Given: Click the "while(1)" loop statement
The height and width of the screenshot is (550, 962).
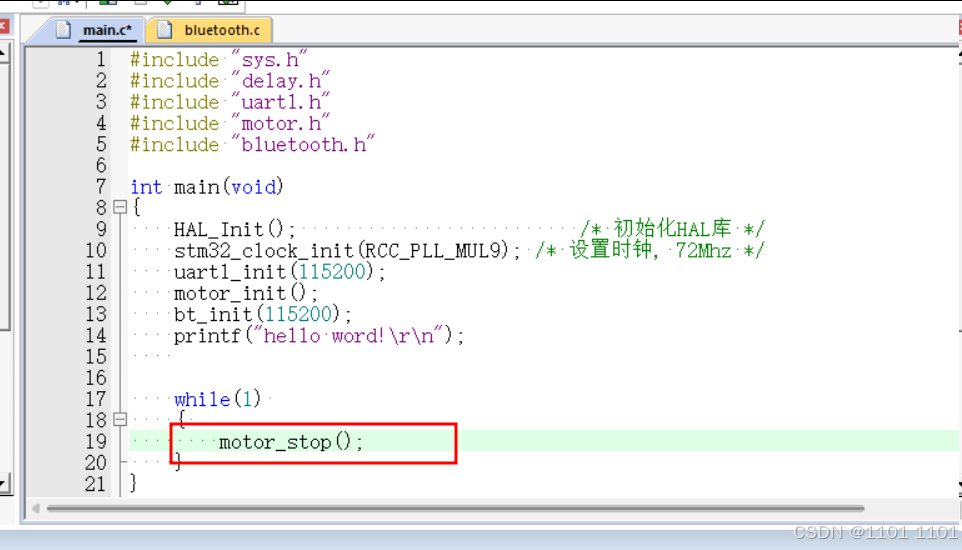Looking at the screenshot, I should (x=218, y=399).
